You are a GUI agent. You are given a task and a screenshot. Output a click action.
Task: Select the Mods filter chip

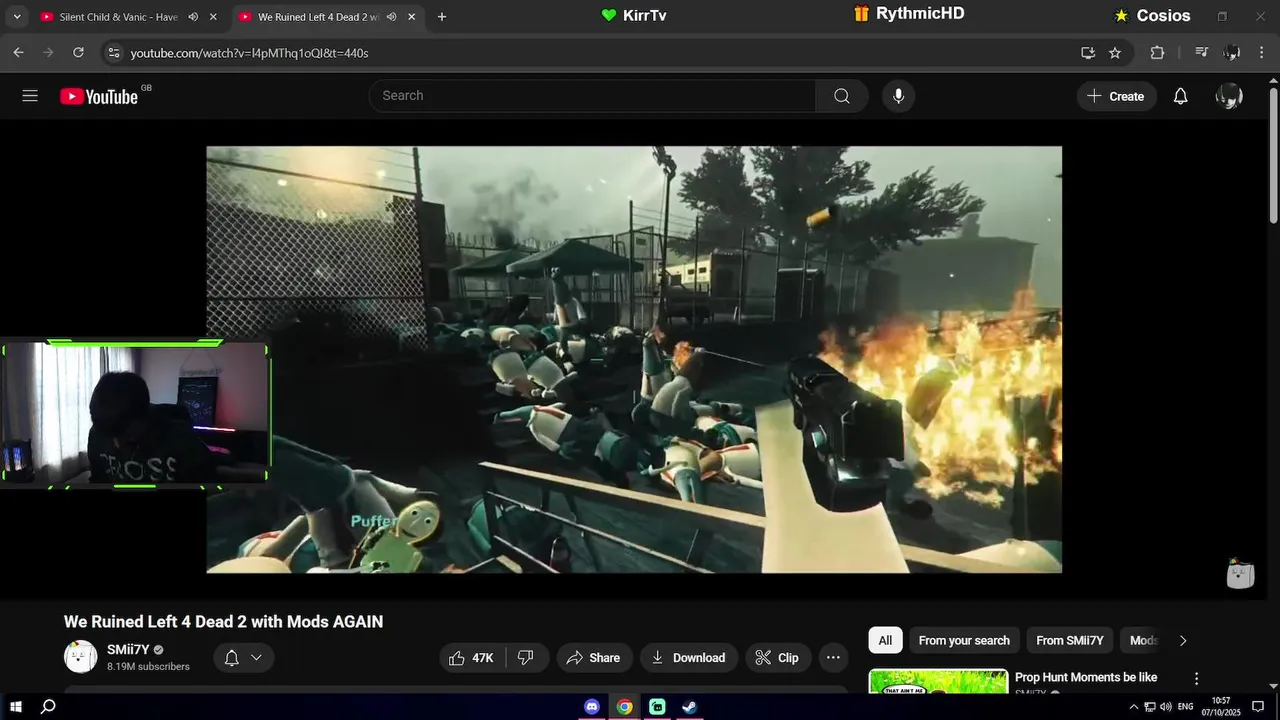tap(1143, 641)
